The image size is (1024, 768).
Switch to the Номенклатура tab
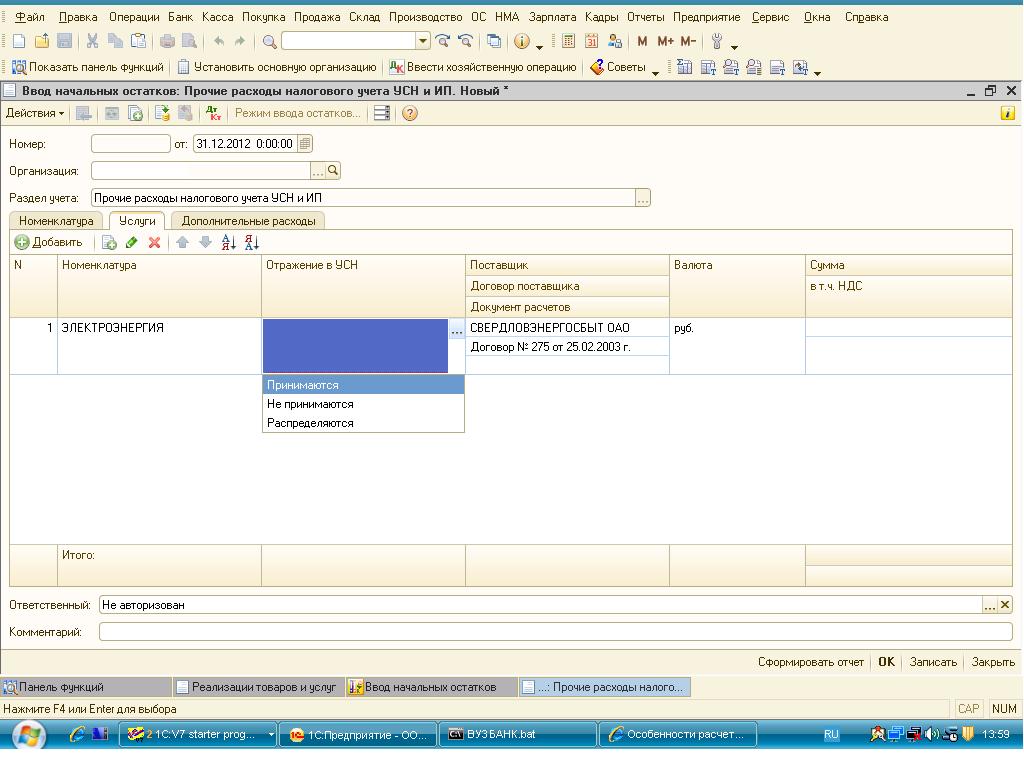coord(56,221)
